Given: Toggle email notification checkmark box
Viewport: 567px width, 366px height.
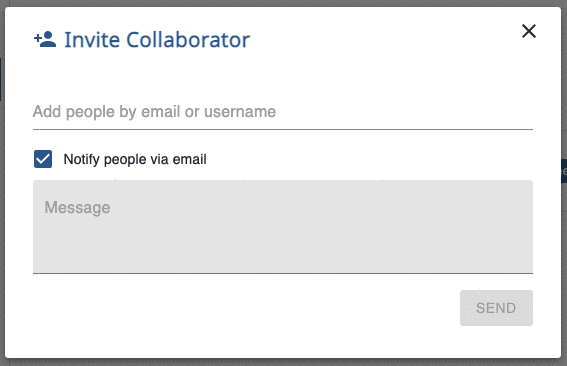Looking at the screenshot, I should [x=43, y=159].
